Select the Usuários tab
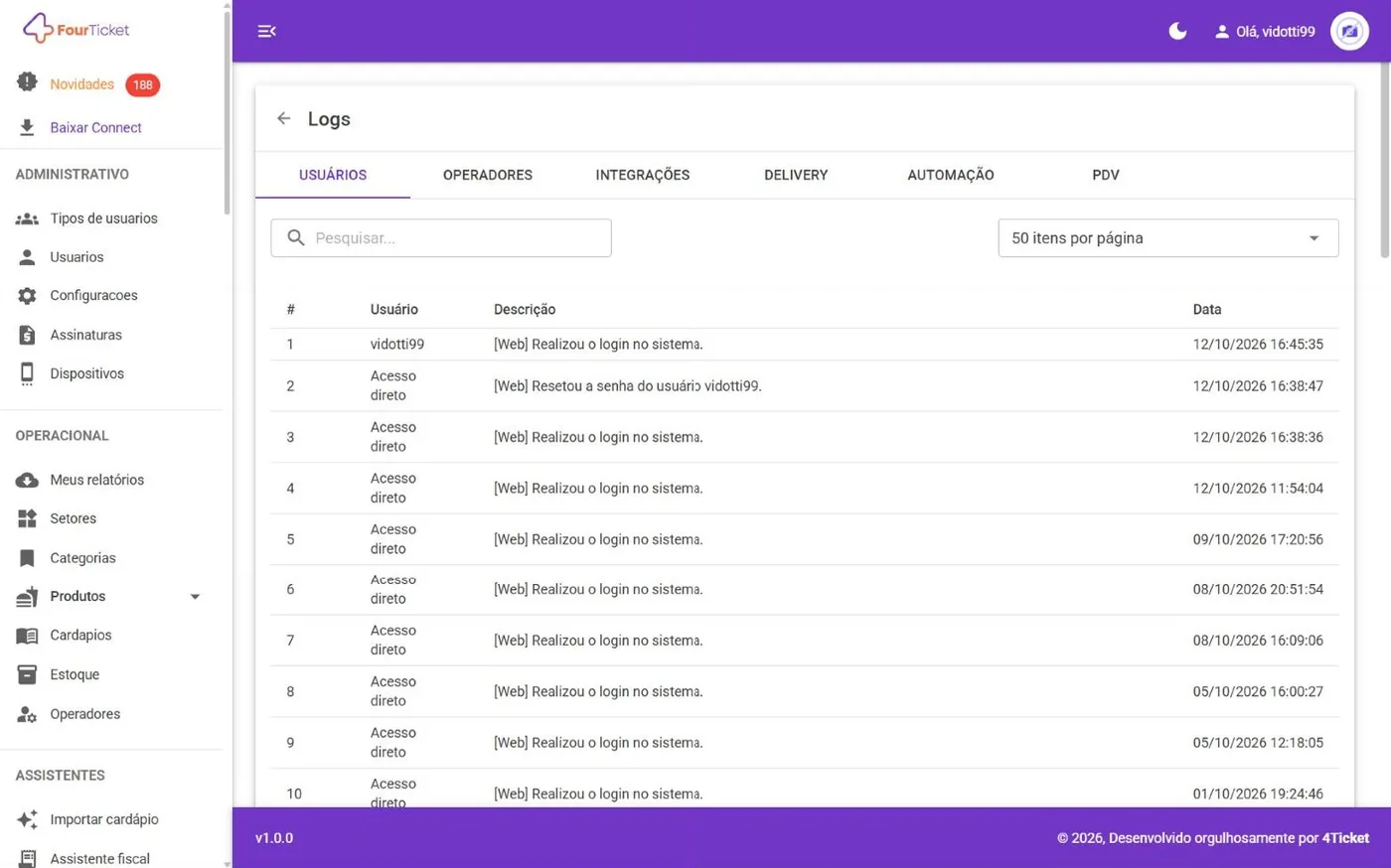Screen dimensions: 1391x868 333,175
